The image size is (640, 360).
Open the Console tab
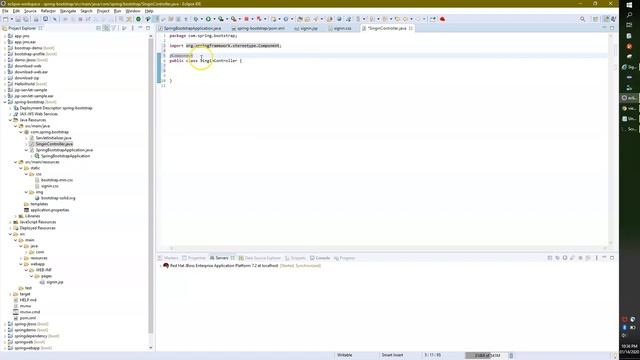(x=320, y=258)
